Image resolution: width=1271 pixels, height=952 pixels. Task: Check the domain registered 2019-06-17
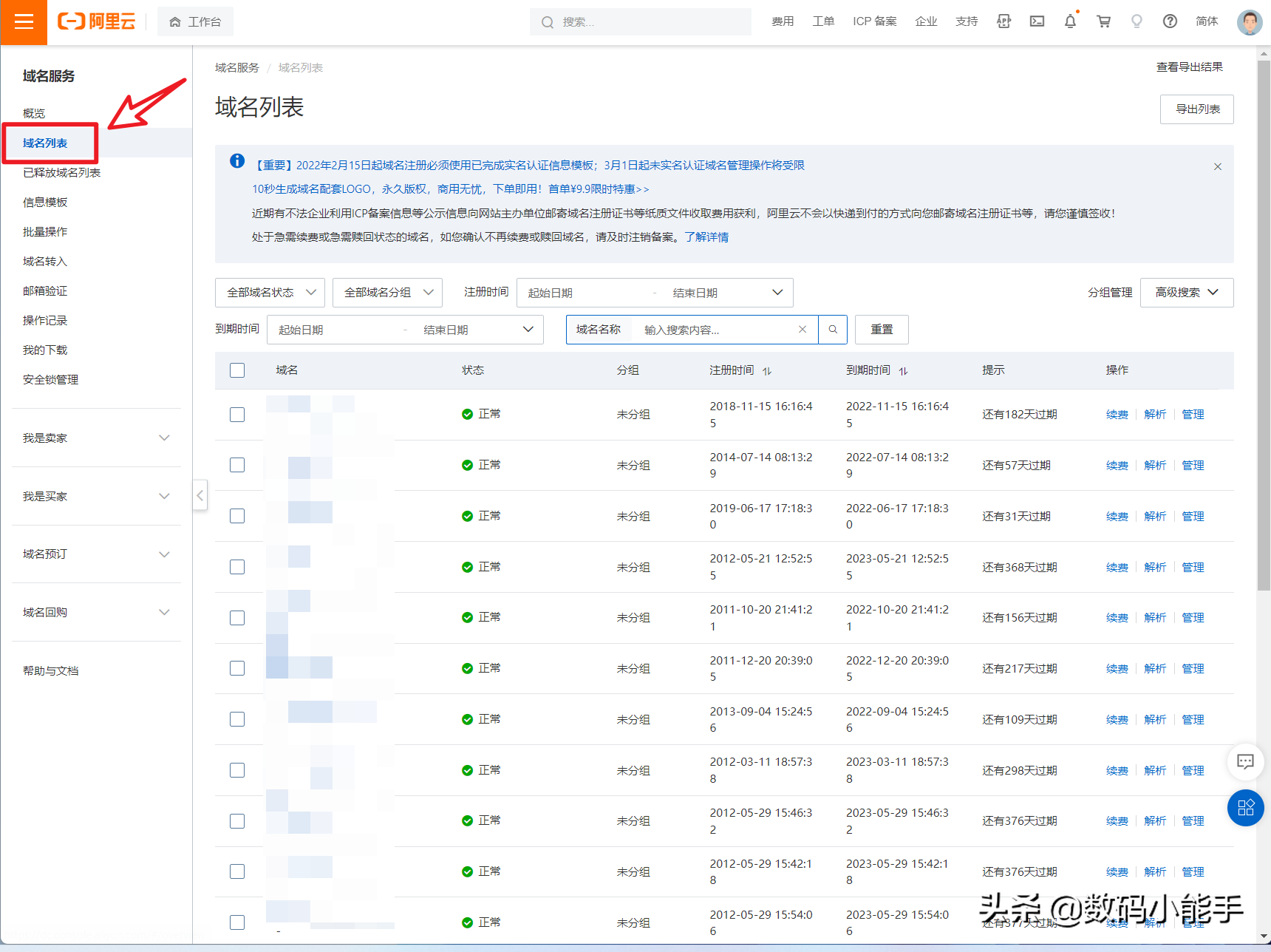[237, 516]
